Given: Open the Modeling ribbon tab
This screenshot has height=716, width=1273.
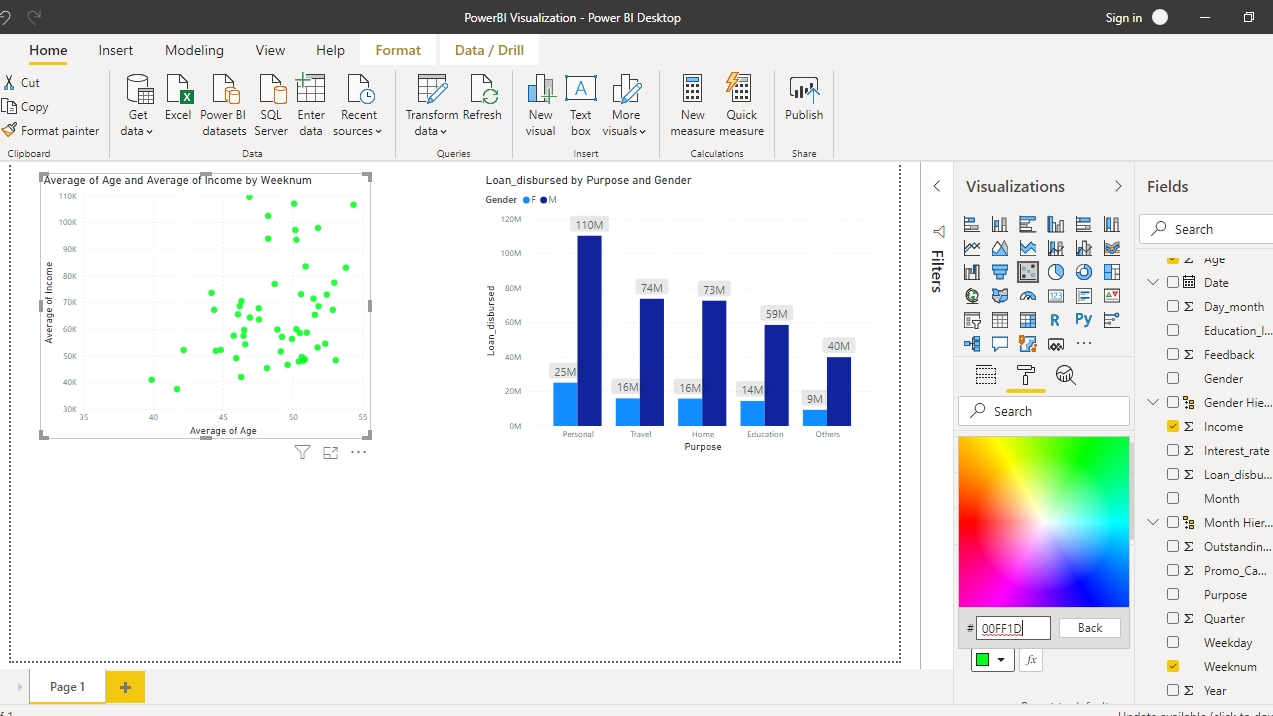Looking at the screenshot, I should 194,50.
